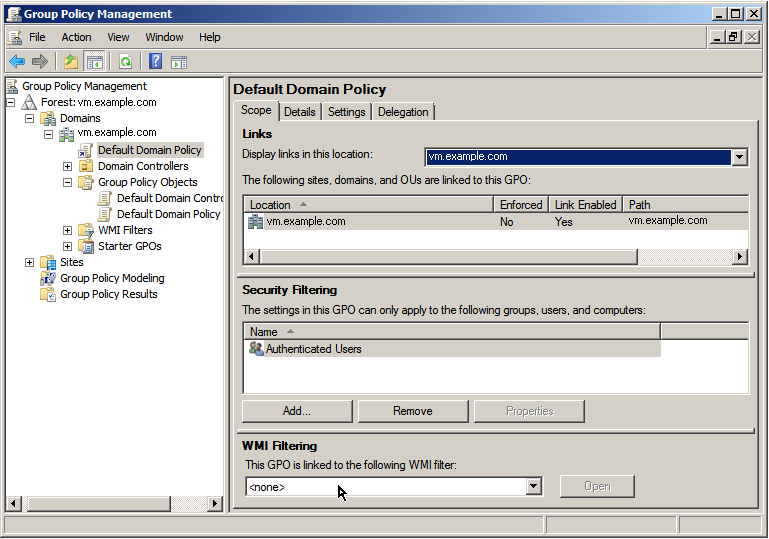The image size is (769, 539).
Task: Click the tree pane scrollbar right arrow
Action: pos(214,503)
